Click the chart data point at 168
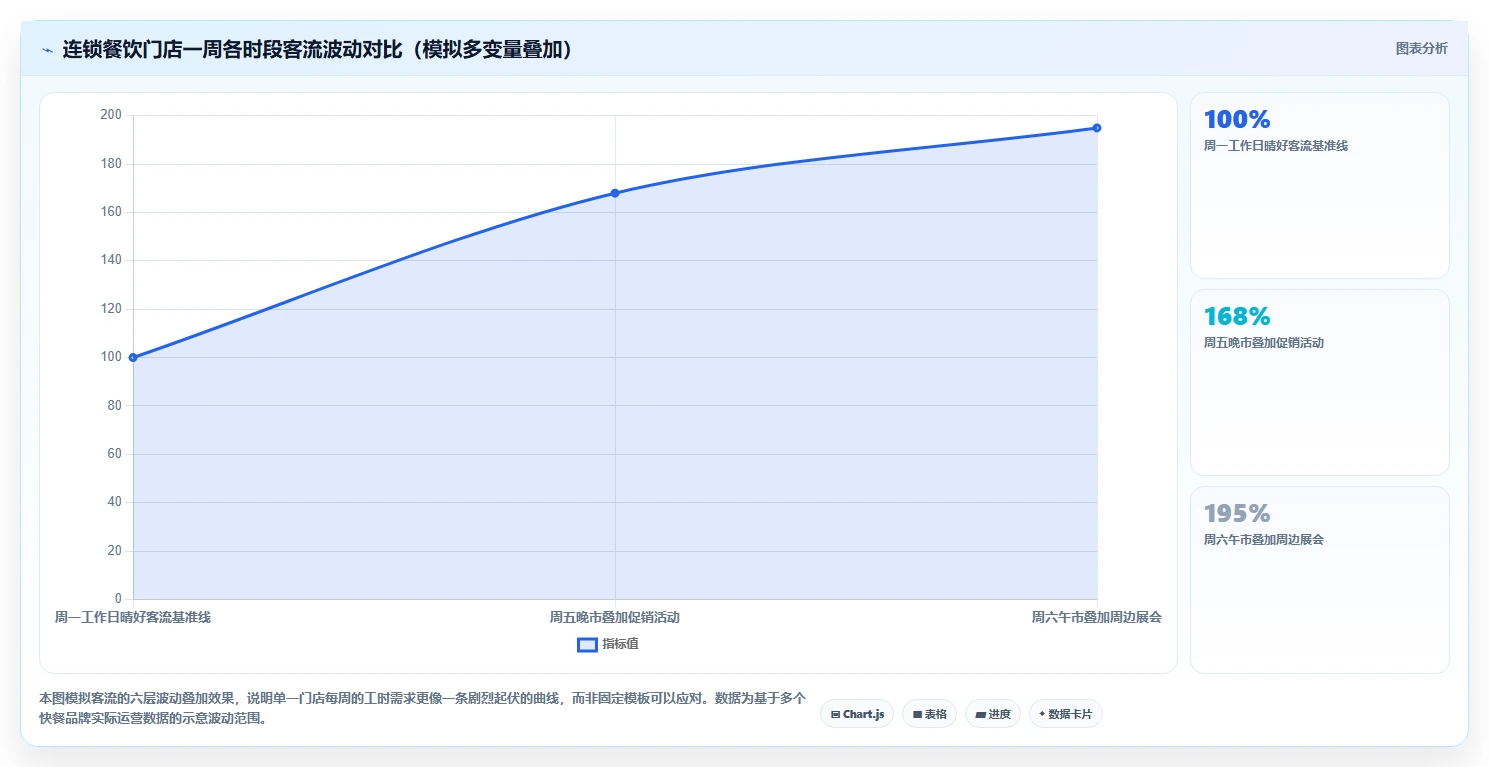Screen dimensions: 1489x767 coord(615,193)
